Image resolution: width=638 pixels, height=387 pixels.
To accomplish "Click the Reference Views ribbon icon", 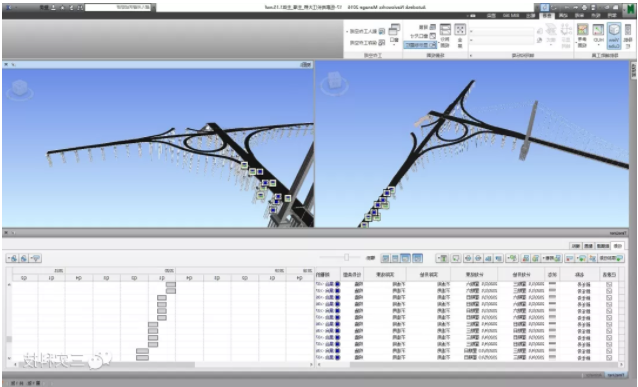I will (583, 35).
